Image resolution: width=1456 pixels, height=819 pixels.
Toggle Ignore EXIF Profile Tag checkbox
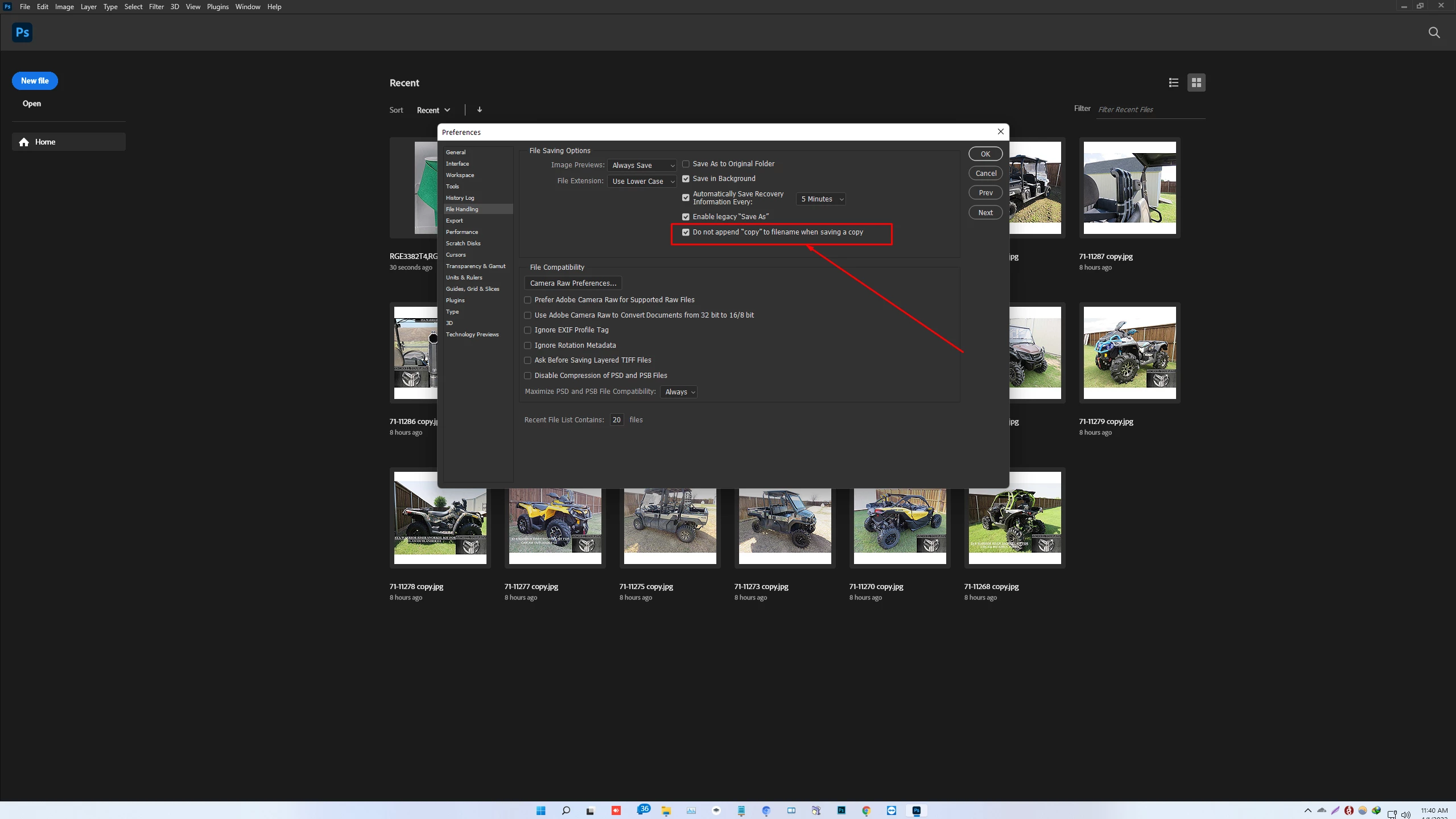(528, 330)
